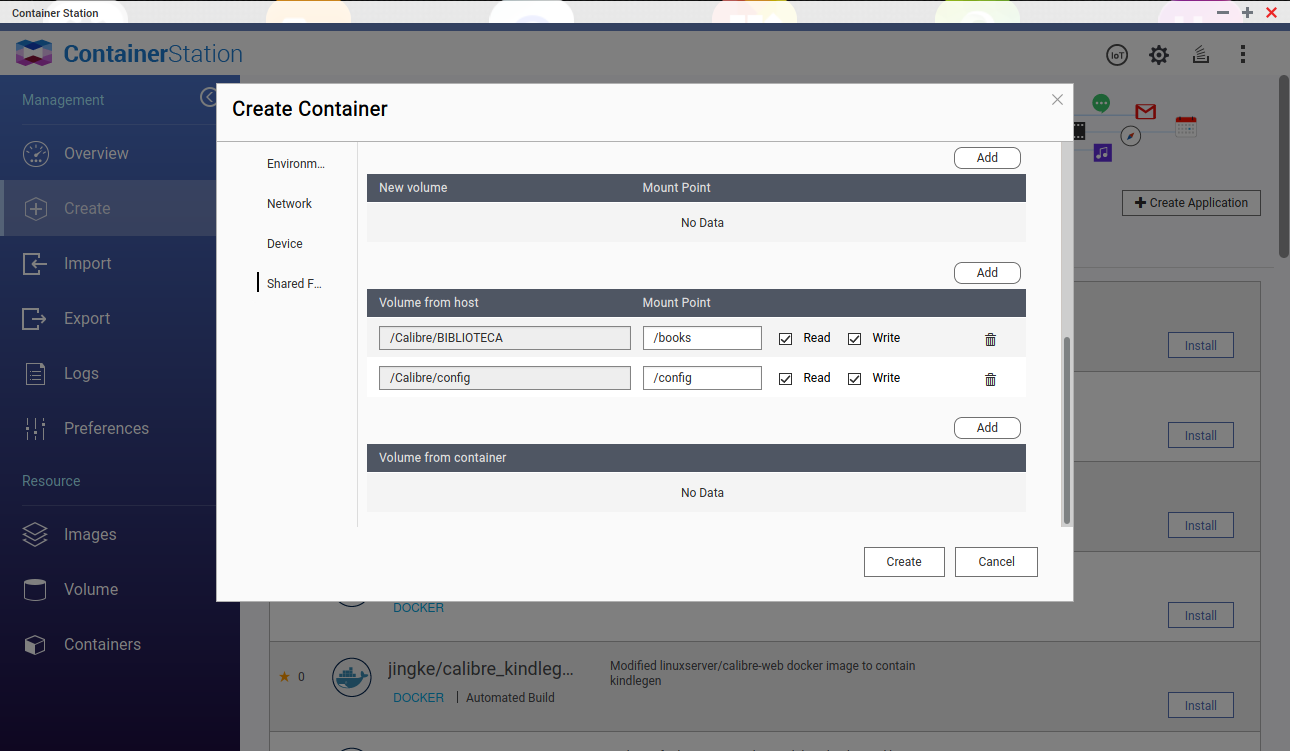Go to Images in the sidebar
1290x751 pixels.
90,535
